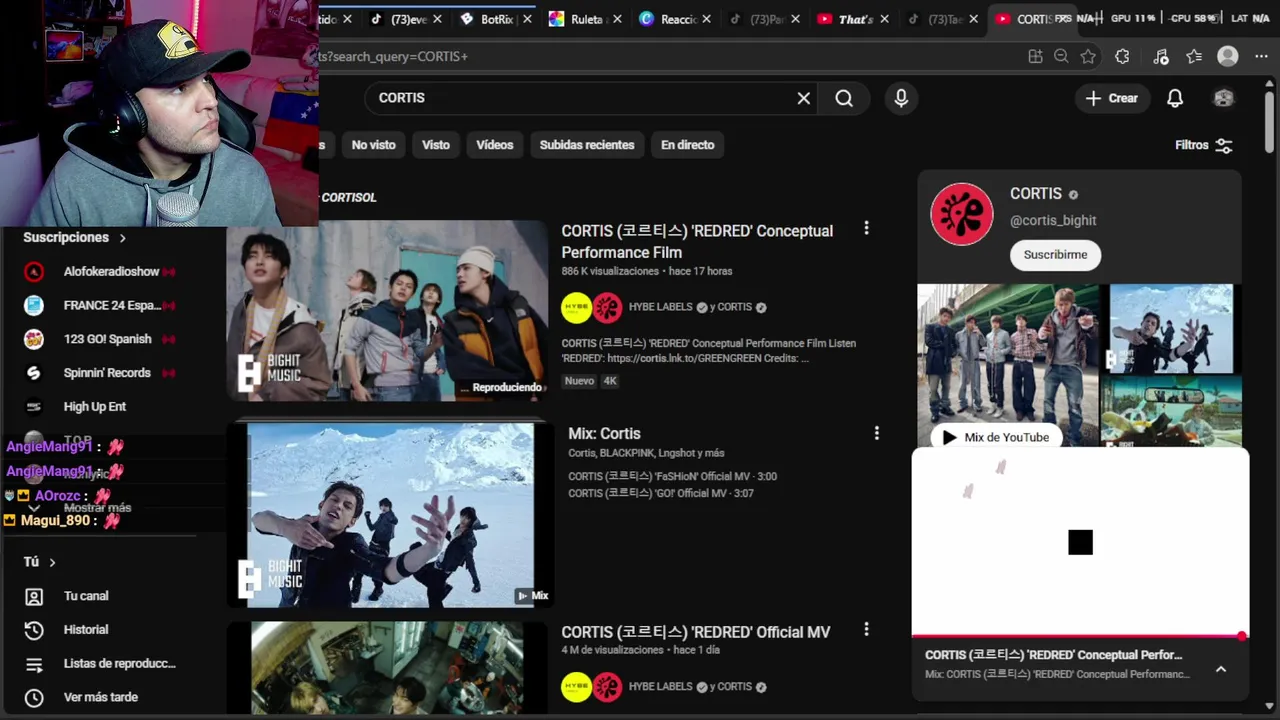
Task: Open the 'REDRED' Official MV title
Action: click(696, 632)
